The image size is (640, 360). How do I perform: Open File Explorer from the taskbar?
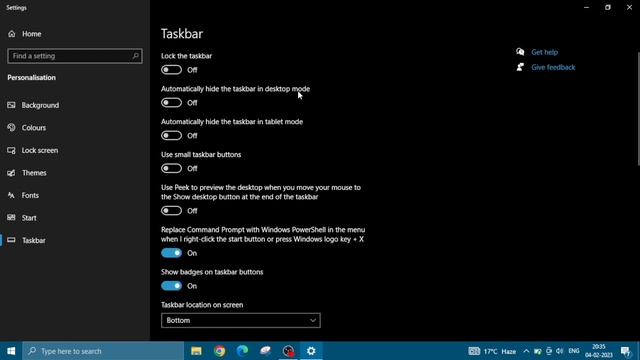(196, 351)
